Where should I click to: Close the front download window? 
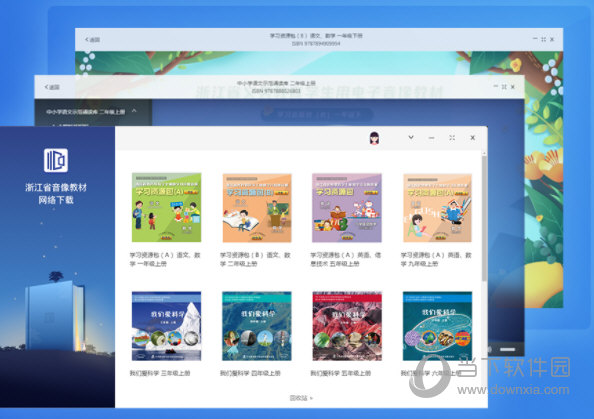(x=472, y=138)
